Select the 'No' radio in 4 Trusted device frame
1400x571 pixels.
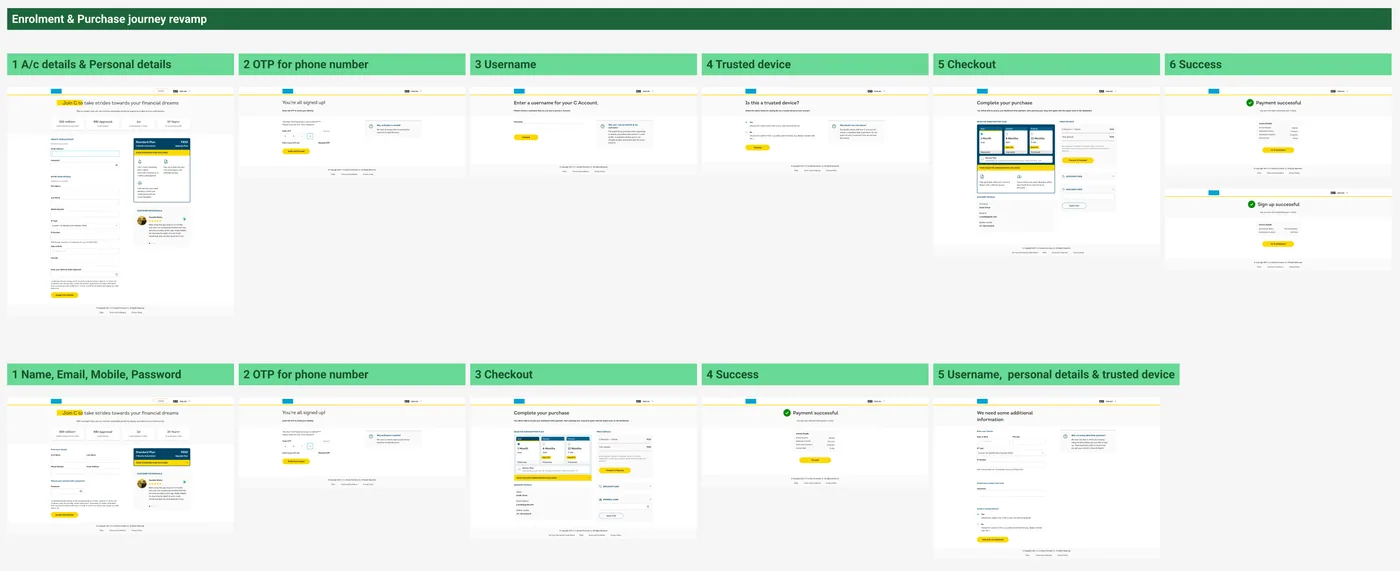[748, 133]
